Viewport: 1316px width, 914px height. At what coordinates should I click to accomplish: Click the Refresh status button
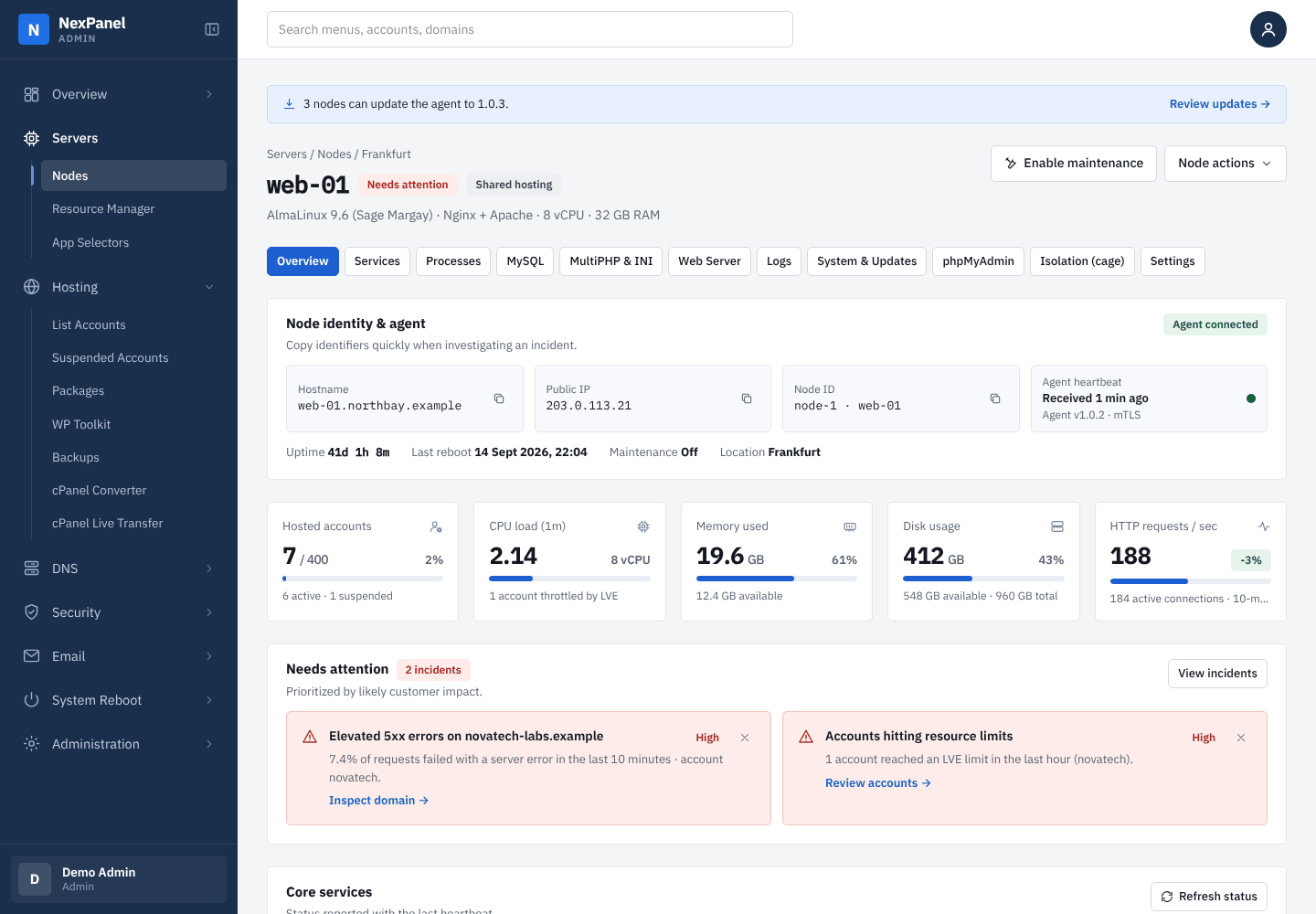pyautogui.click(x=1209, y=897)
